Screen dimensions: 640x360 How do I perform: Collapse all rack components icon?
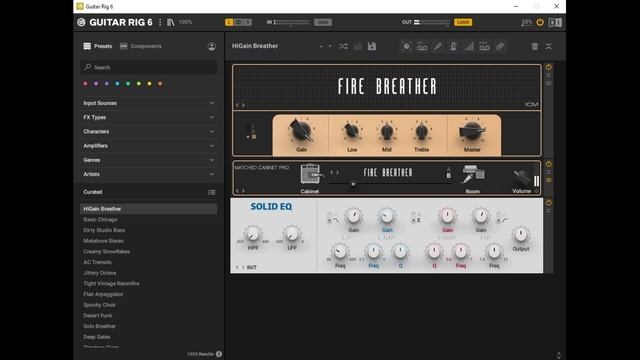(549, 46)
